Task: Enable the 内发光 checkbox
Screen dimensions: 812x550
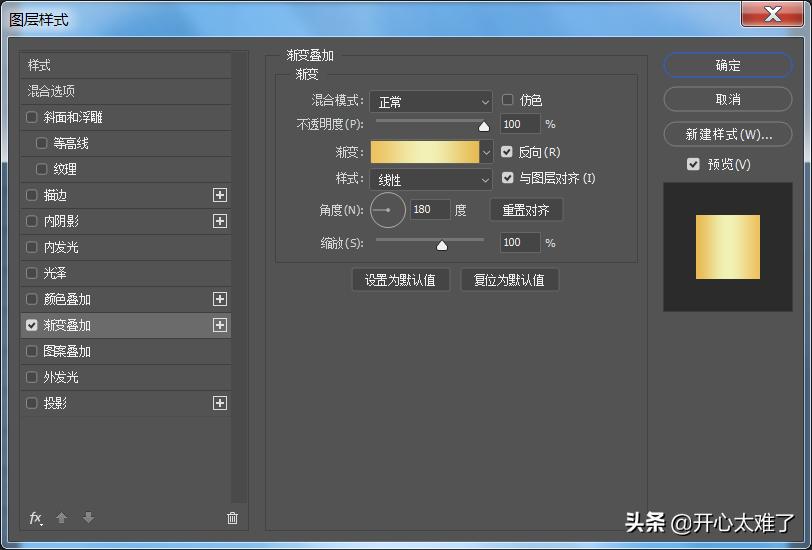Action: 32,247
